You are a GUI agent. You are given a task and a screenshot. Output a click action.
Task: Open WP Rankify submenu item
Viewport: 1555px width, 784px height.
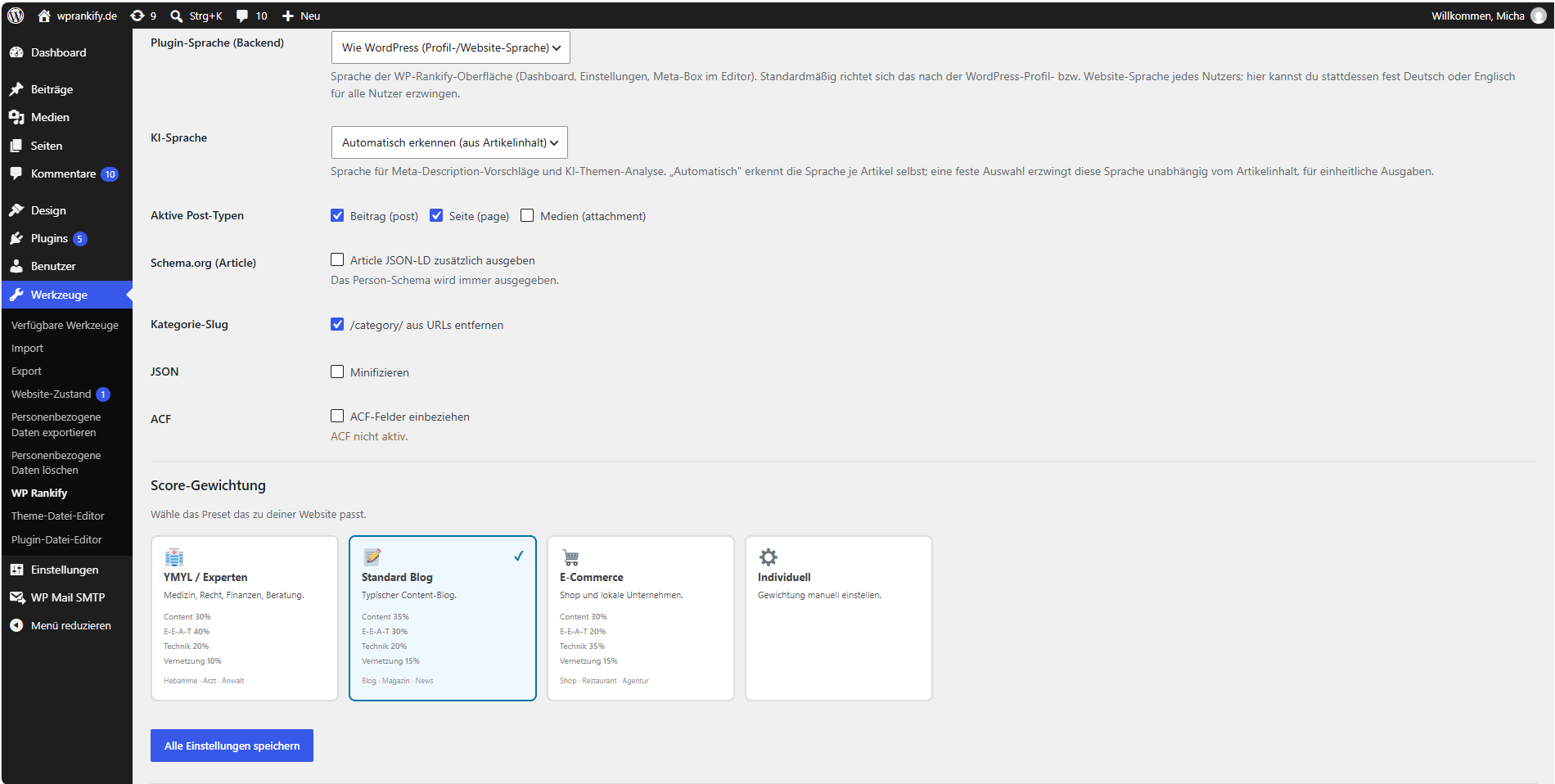pyautogui.click(x=39, y=493)
